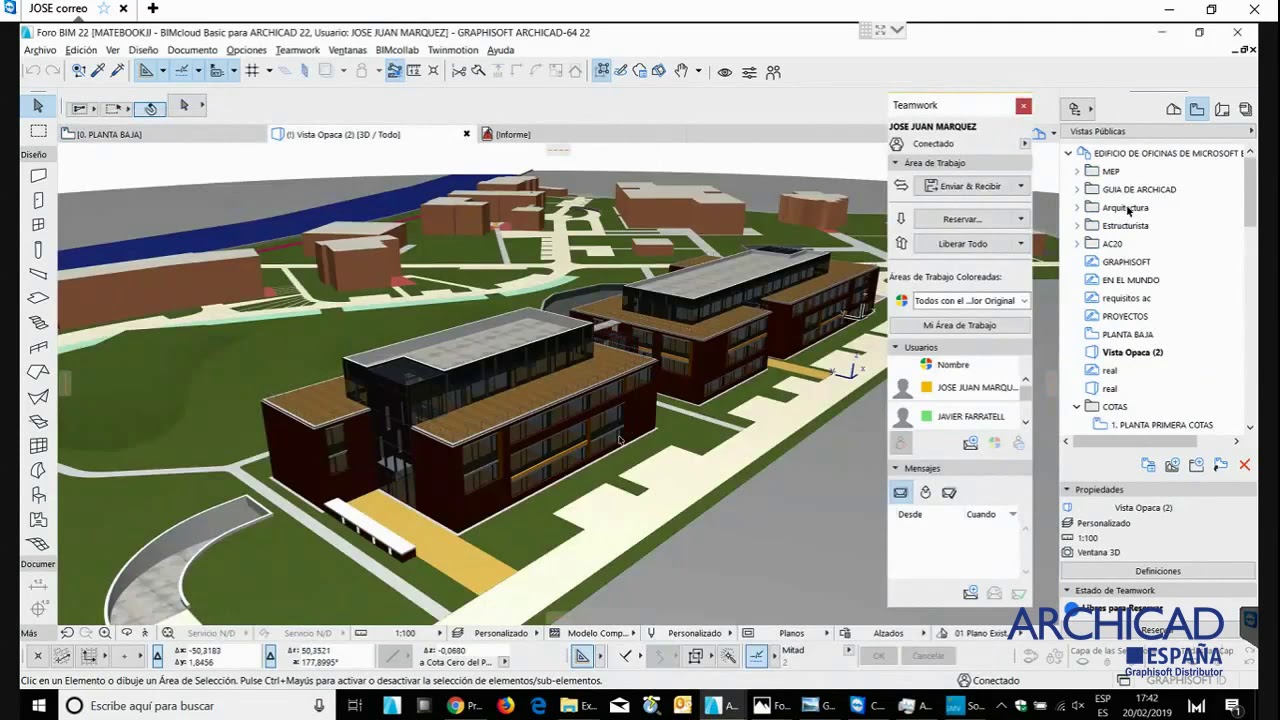The width and height of the screenshot is (1280, 720).
Task: Click the eye show/hide icon in toolbar
Action: point(725,72)
